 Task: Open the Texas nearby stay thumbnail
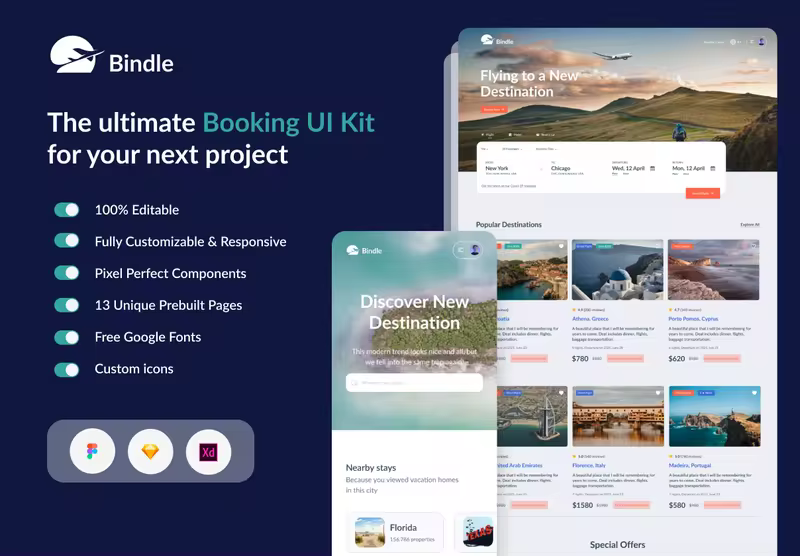(x=478, y=532)
